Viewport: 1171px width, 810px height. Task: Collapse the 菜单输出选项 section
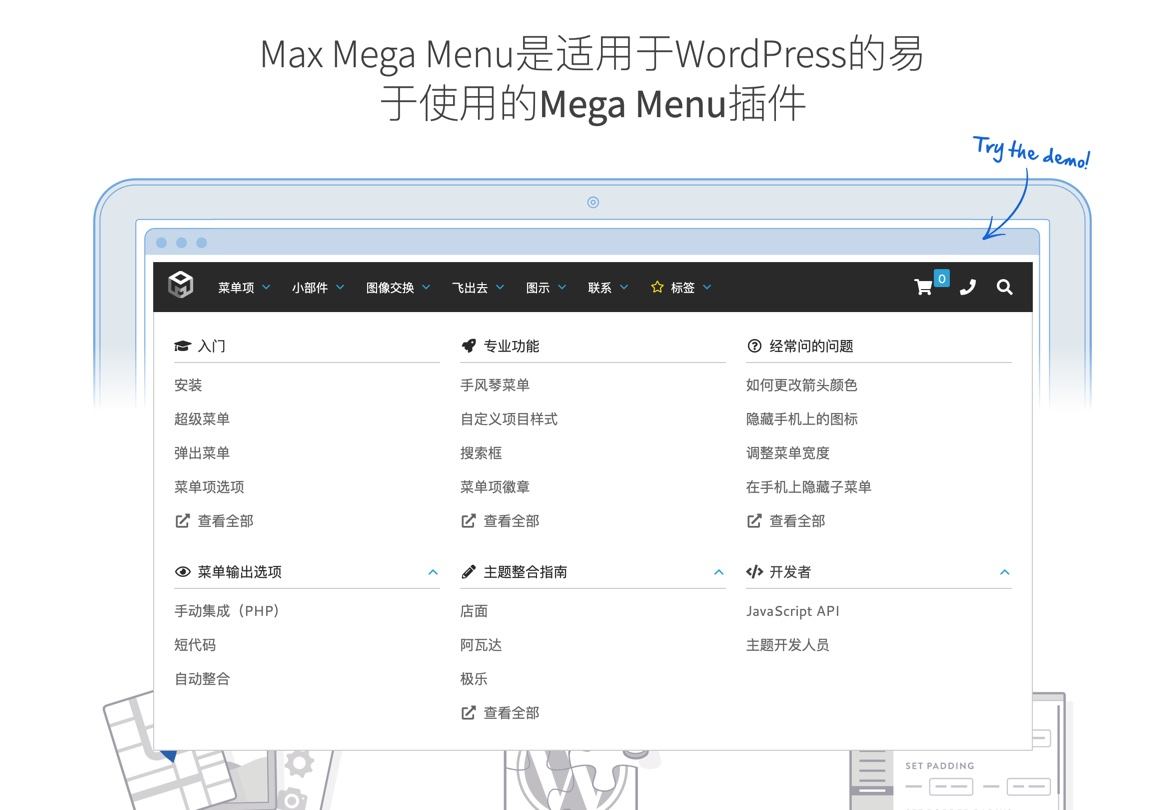[x=433, y=572]
